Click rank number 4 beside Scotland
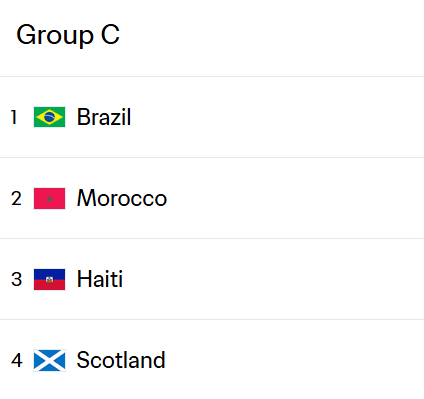The image size is (424, 399). click(17, 361)
